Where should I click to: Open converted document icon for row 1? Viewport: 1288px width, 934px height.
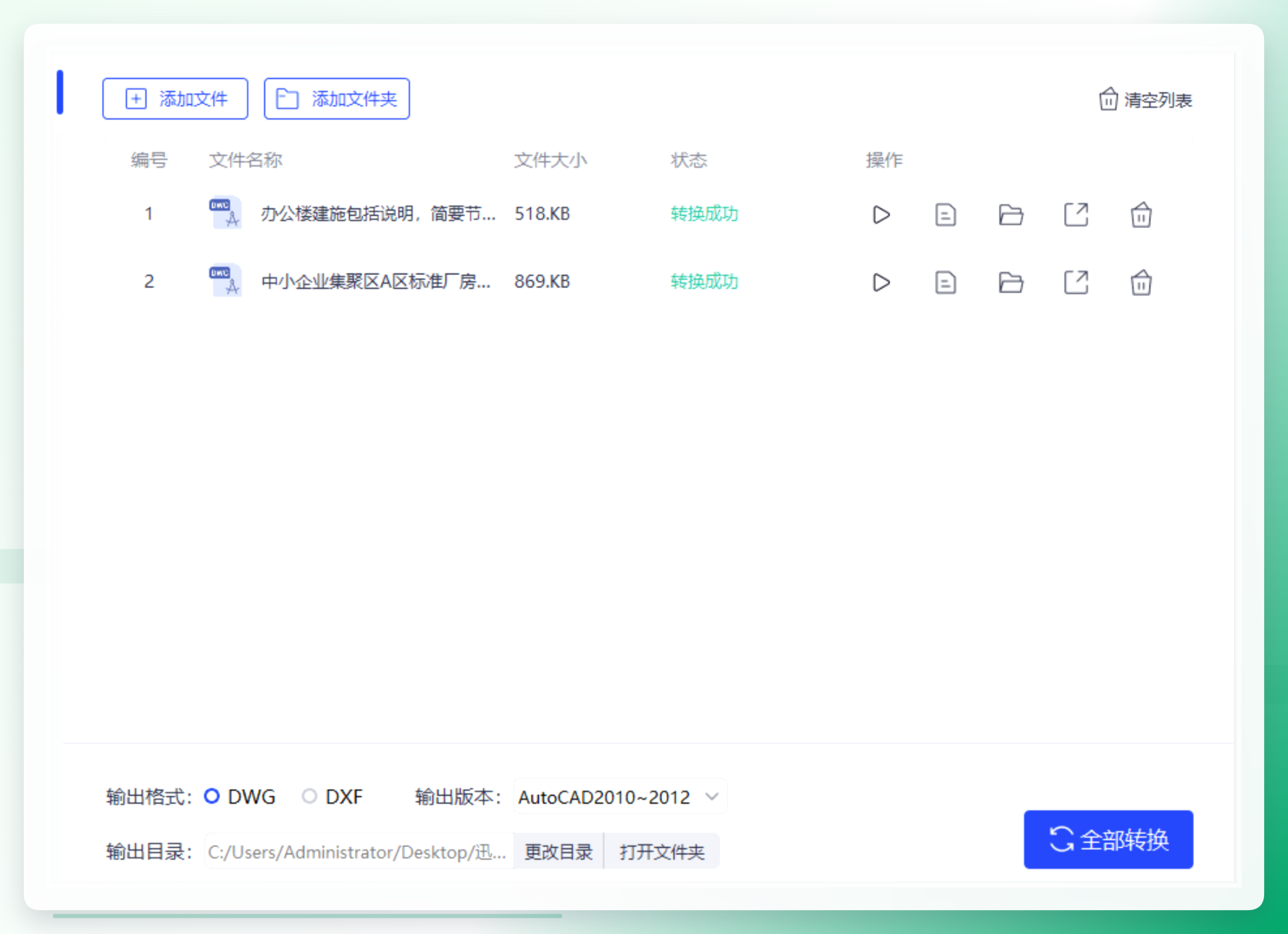[945, 215]
